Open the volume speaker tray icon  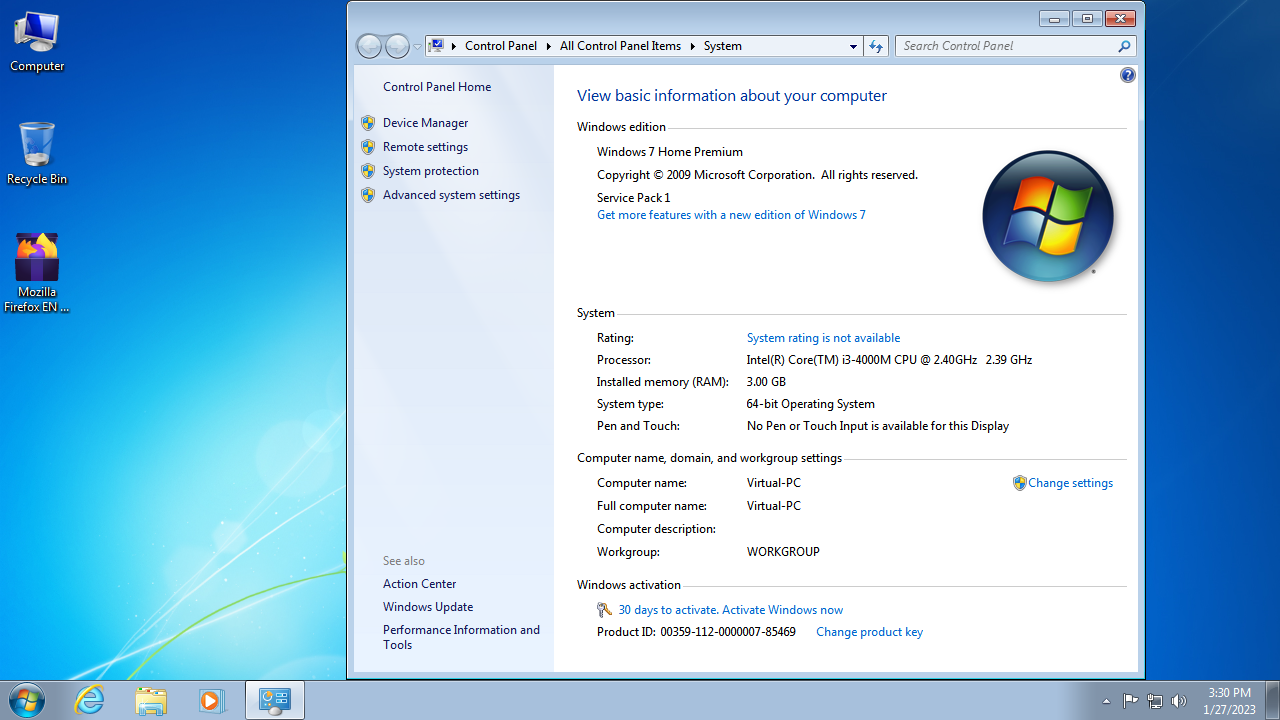(x=1179, y=701)
